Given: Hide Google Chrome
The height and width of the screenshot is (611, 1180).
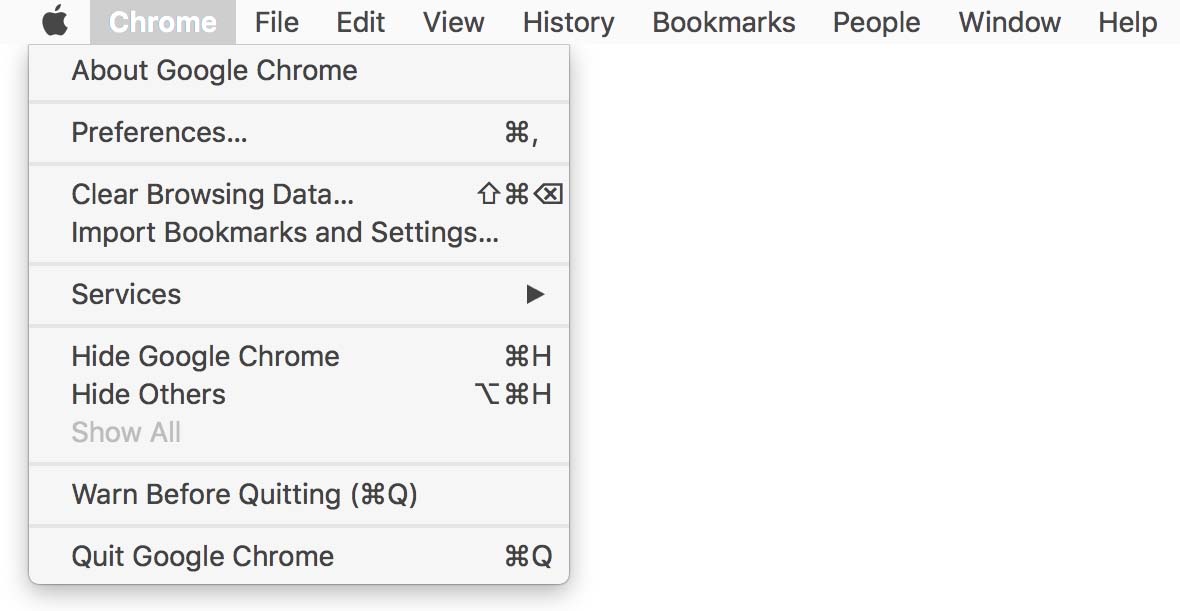Looking at the screenshot, I should pyautogui.click(x=204, y=356).
